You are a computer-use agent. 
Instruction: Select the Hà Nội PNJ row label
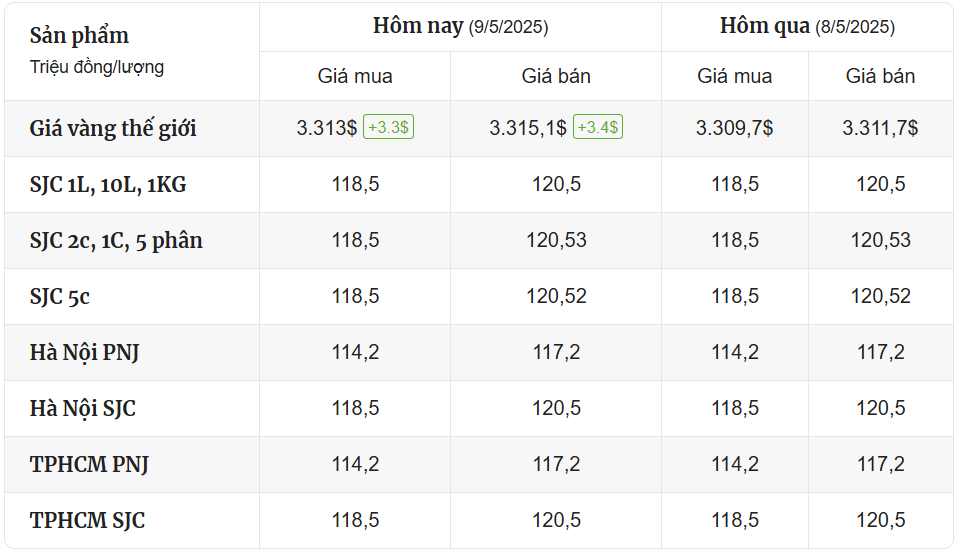click(85, 353)
